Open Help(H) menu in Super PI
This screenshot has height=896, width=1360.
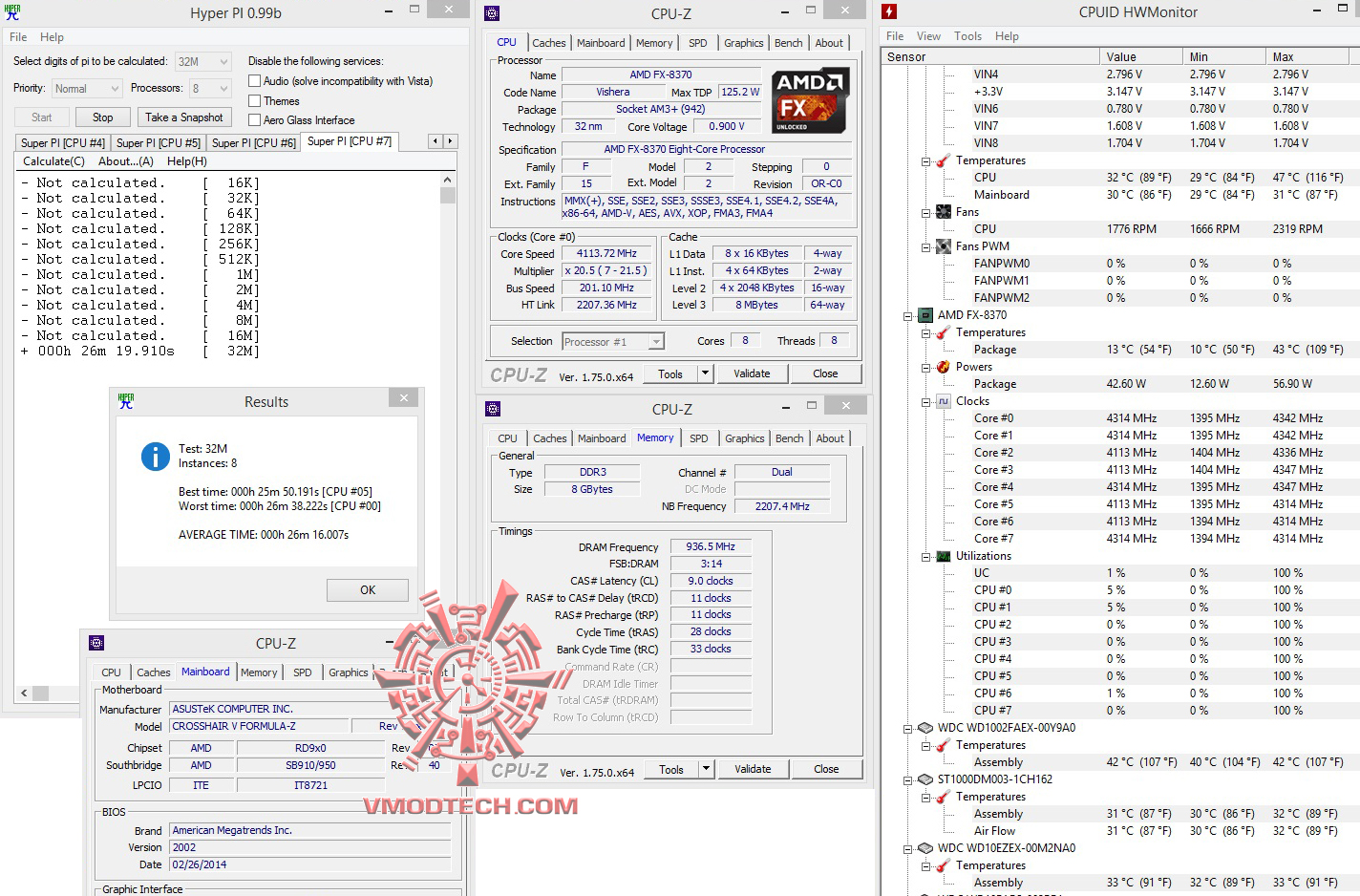(x=187, y=161)
